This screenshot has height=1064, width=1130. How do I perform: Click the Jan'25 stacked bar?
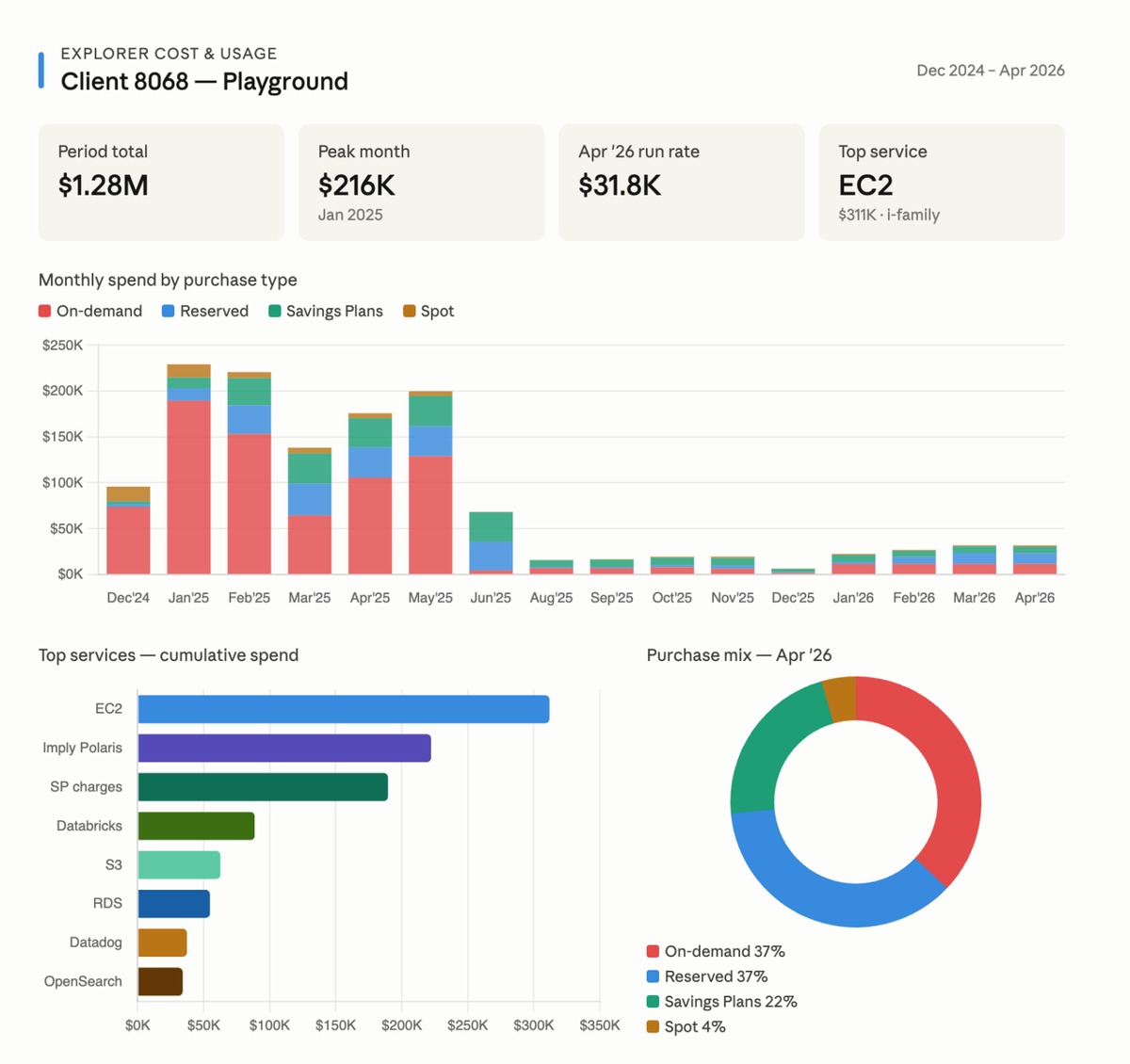tap(188, 469)
